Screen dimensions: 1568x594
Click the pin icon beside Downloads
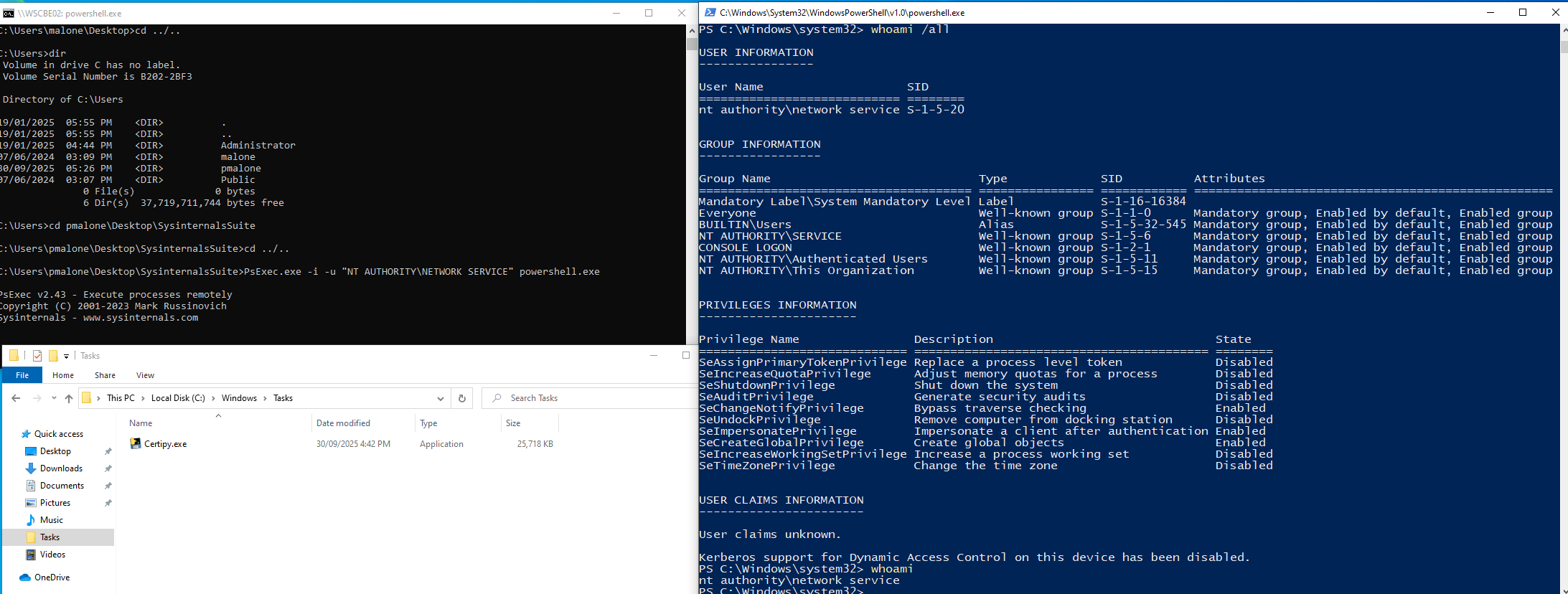click(108, 468)
